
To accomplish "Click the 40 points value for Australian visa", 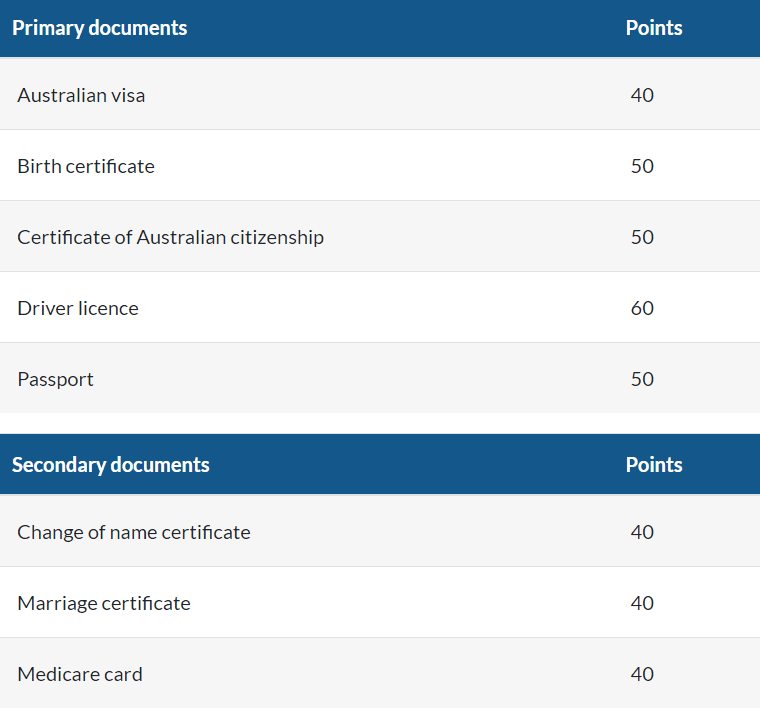I will click(642, 95).
